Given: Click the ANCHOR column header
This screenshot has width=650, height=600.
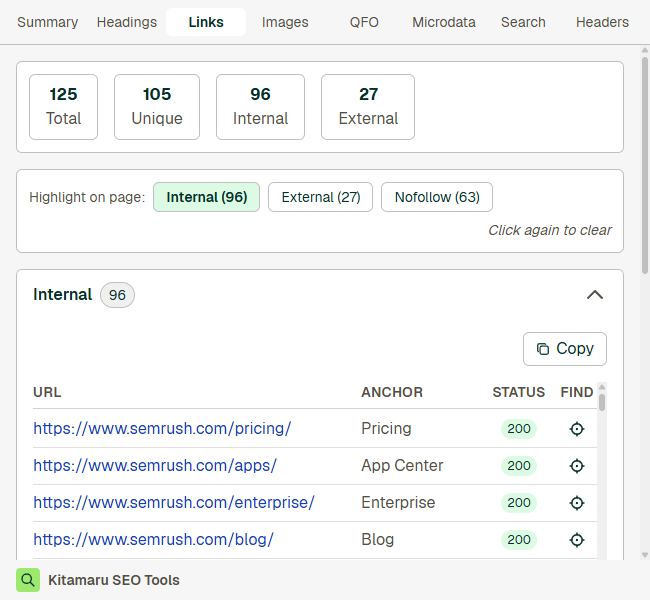Looking at the screenshot, I should pyautogui.click(x=392, y=392).
